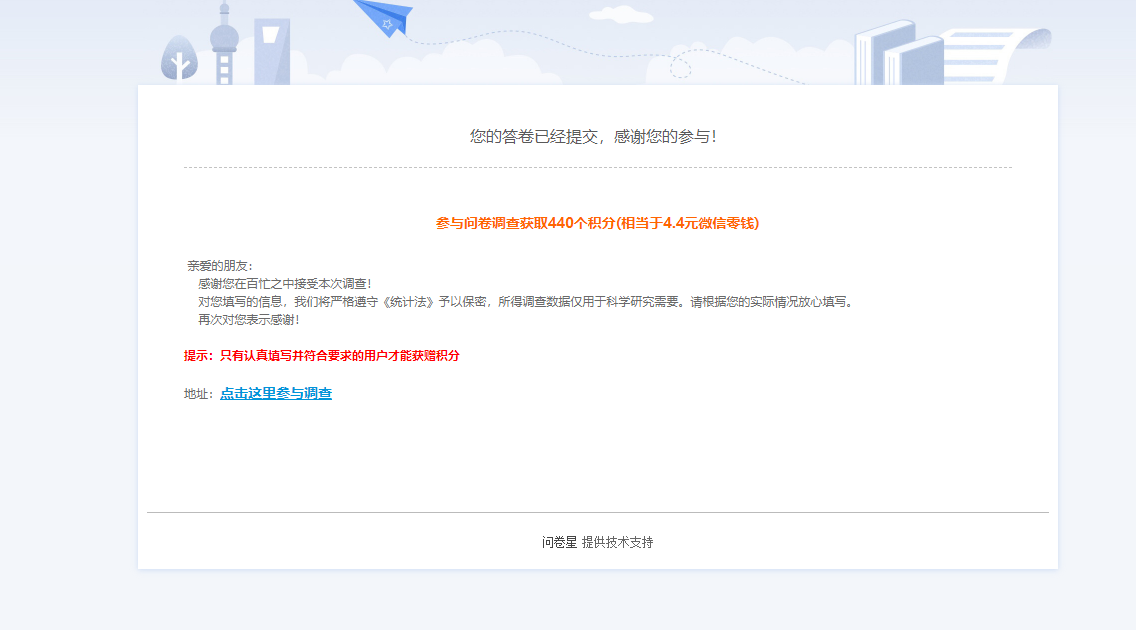This screenshot has height=630, width=1136.
Task: Click the paper plane illustration in the header
Action: (x=383, y=17)
